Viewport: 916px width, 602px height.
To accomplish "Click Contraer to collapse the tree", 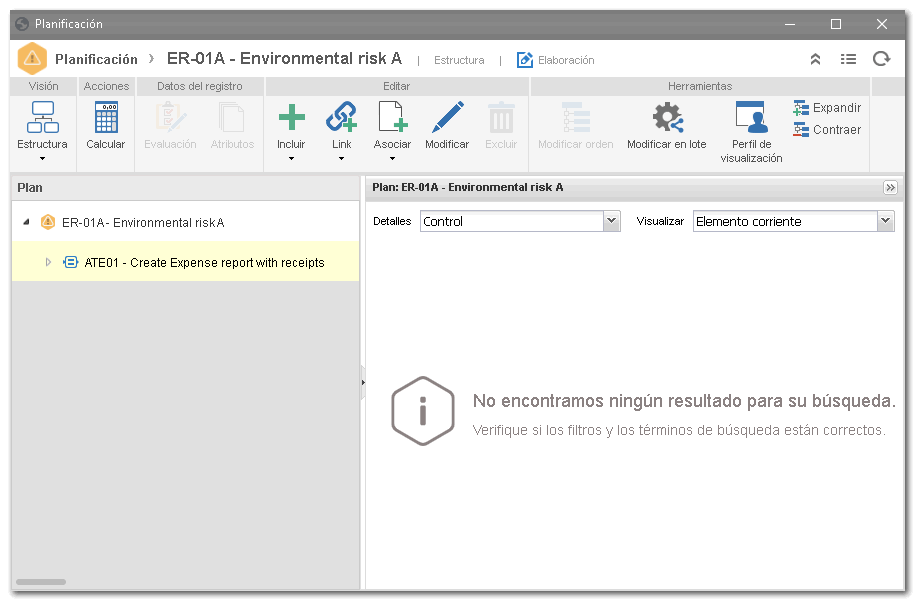I will click(827, 130).
